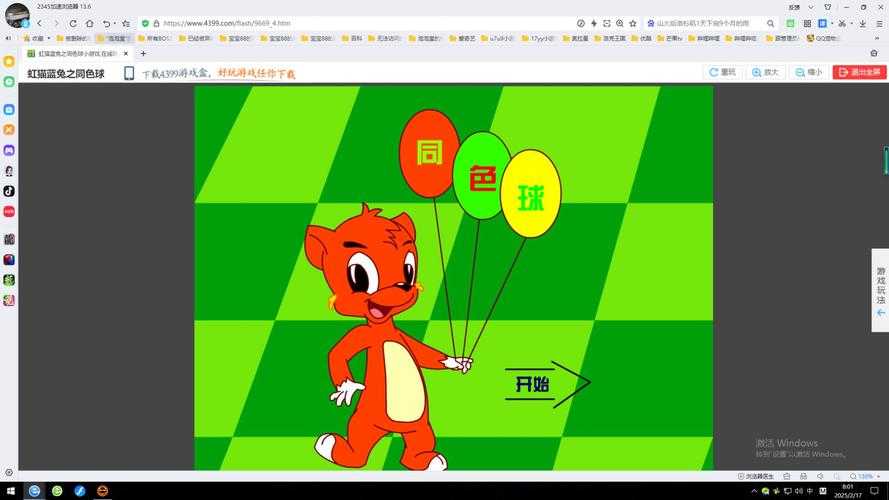Click the 2345 browser taskbar icon

[35, 491]
